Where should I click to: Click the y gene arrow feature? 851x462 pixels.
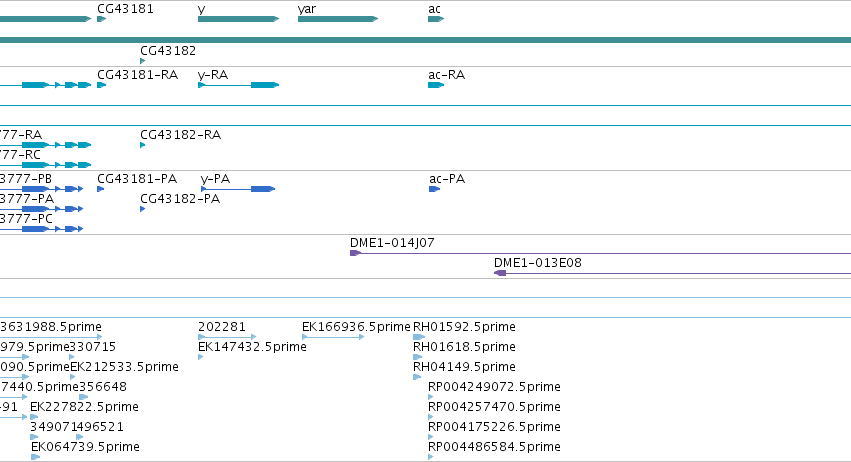[239, 19]
